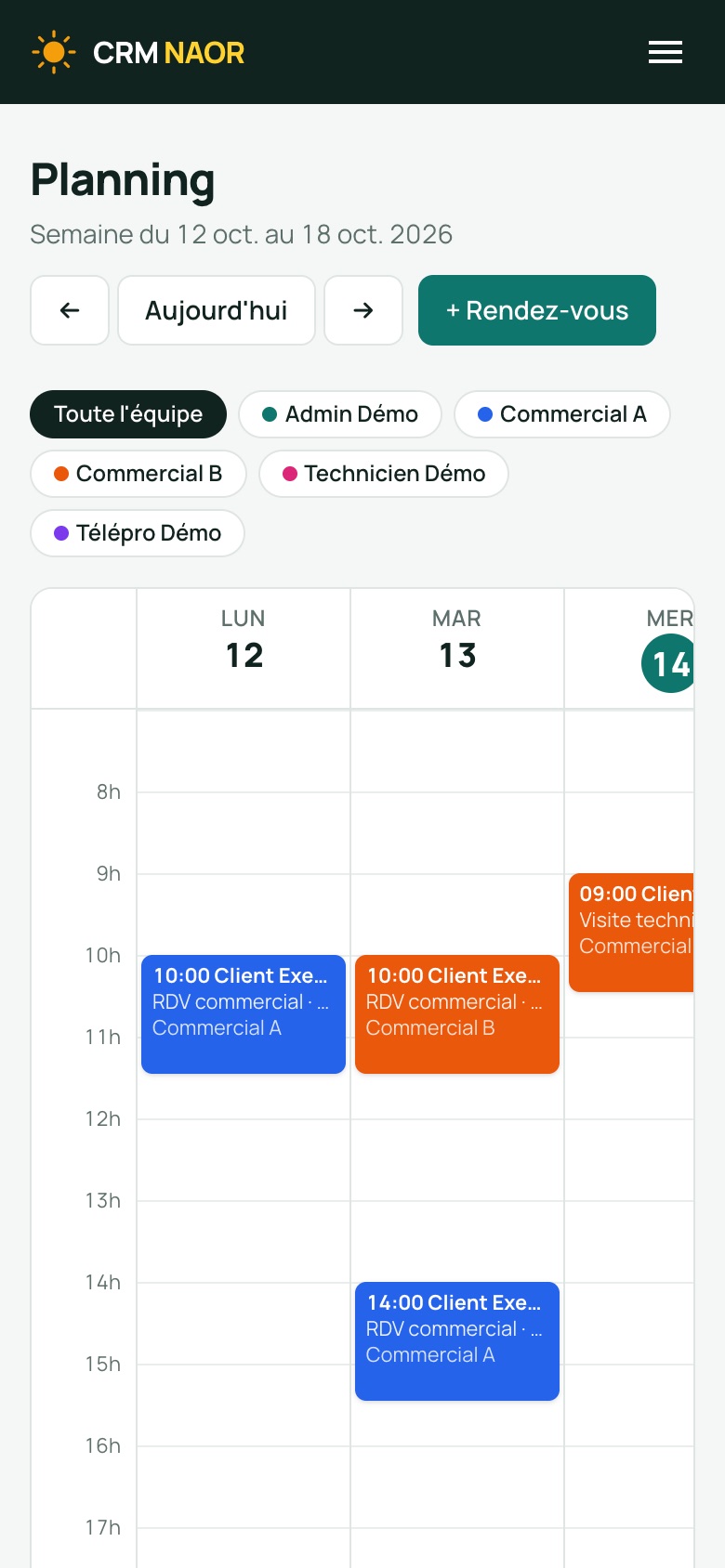Image resolution: width=725 pixels, height=1568 pixels.
Task: Click the 17h time label
Action: coord(103,1527)
